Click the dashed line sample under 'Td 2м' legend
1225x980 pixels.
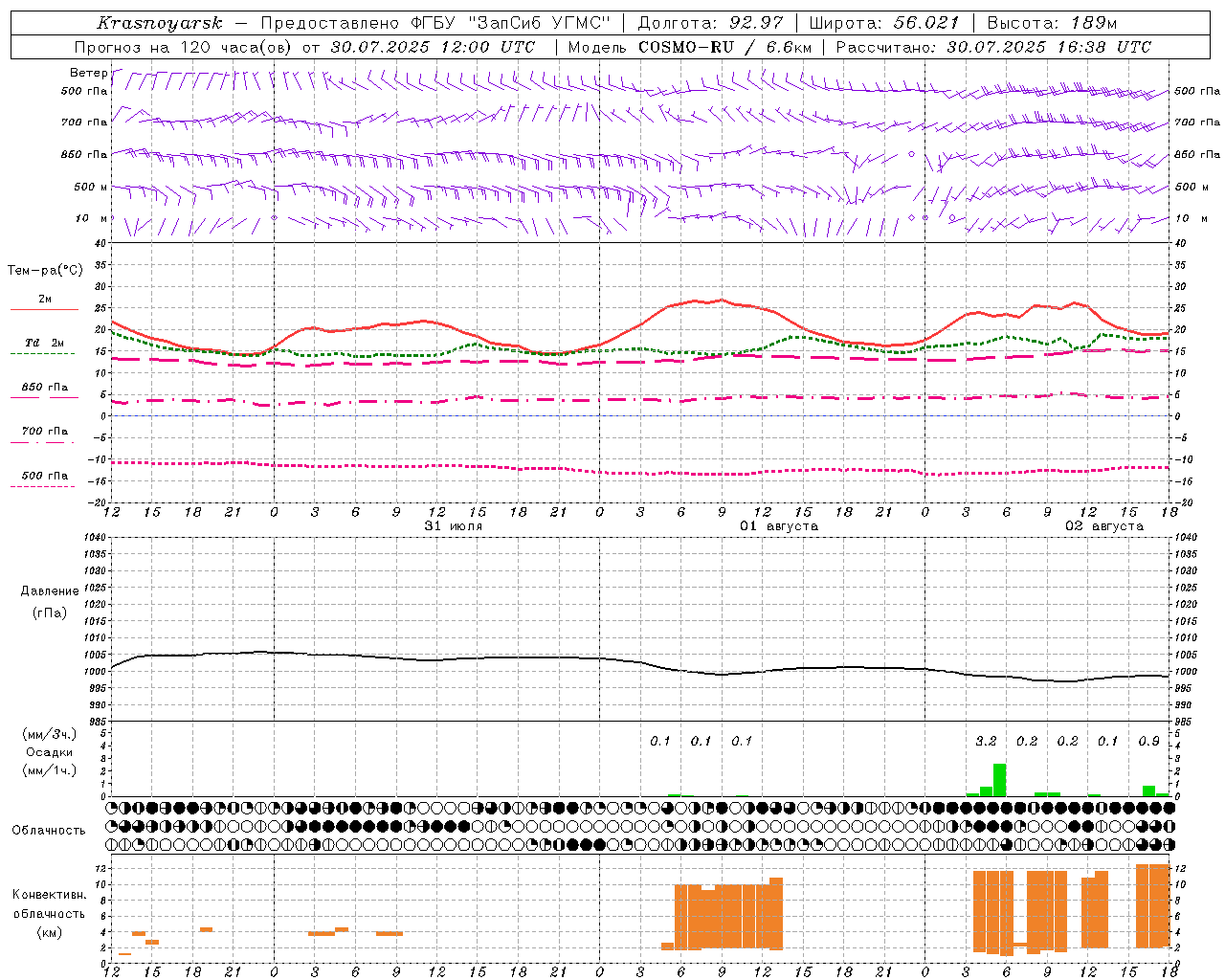click(42, 354)
